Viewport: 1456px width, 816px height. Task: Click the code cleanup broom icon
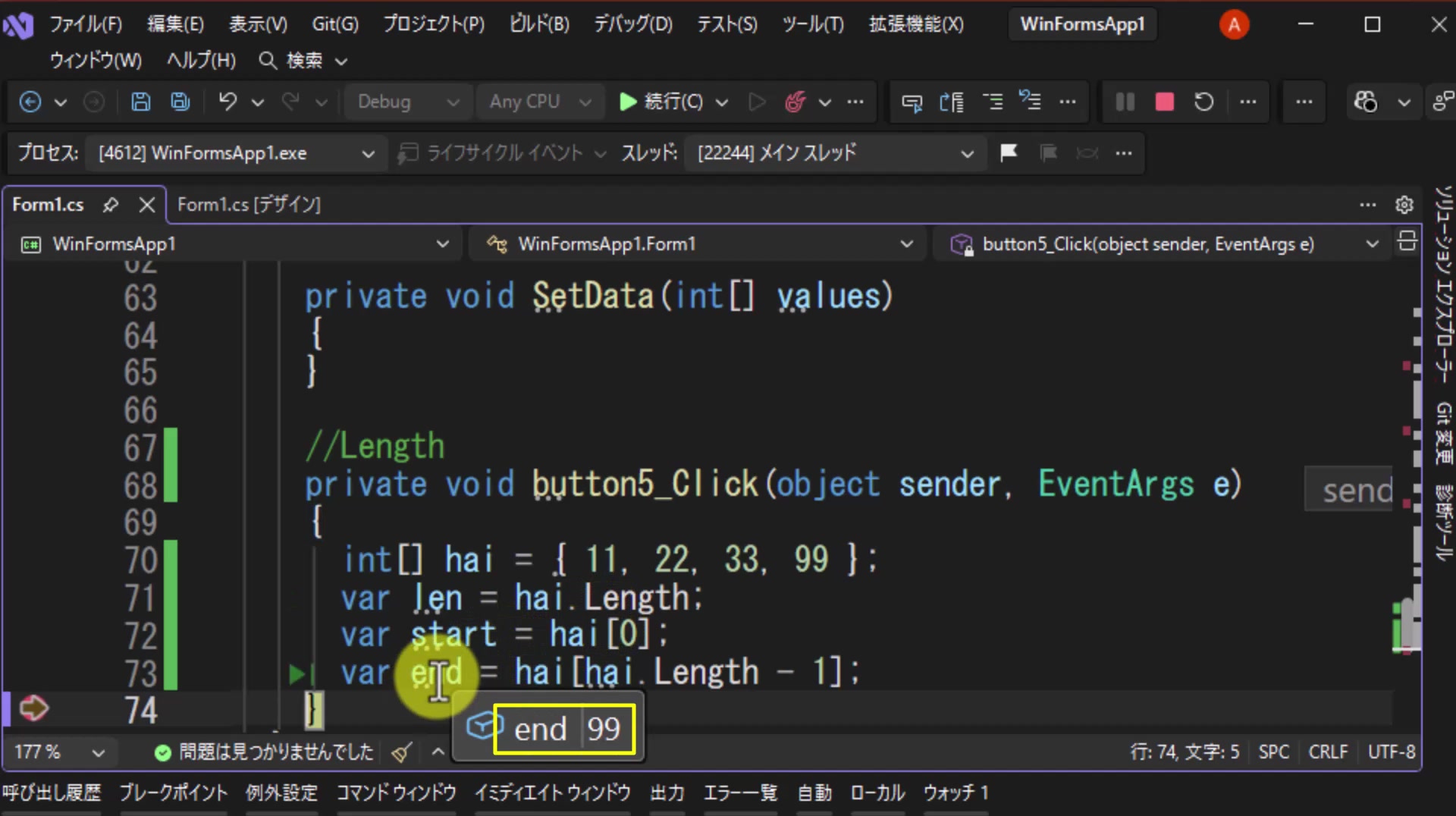pos(402,752)
